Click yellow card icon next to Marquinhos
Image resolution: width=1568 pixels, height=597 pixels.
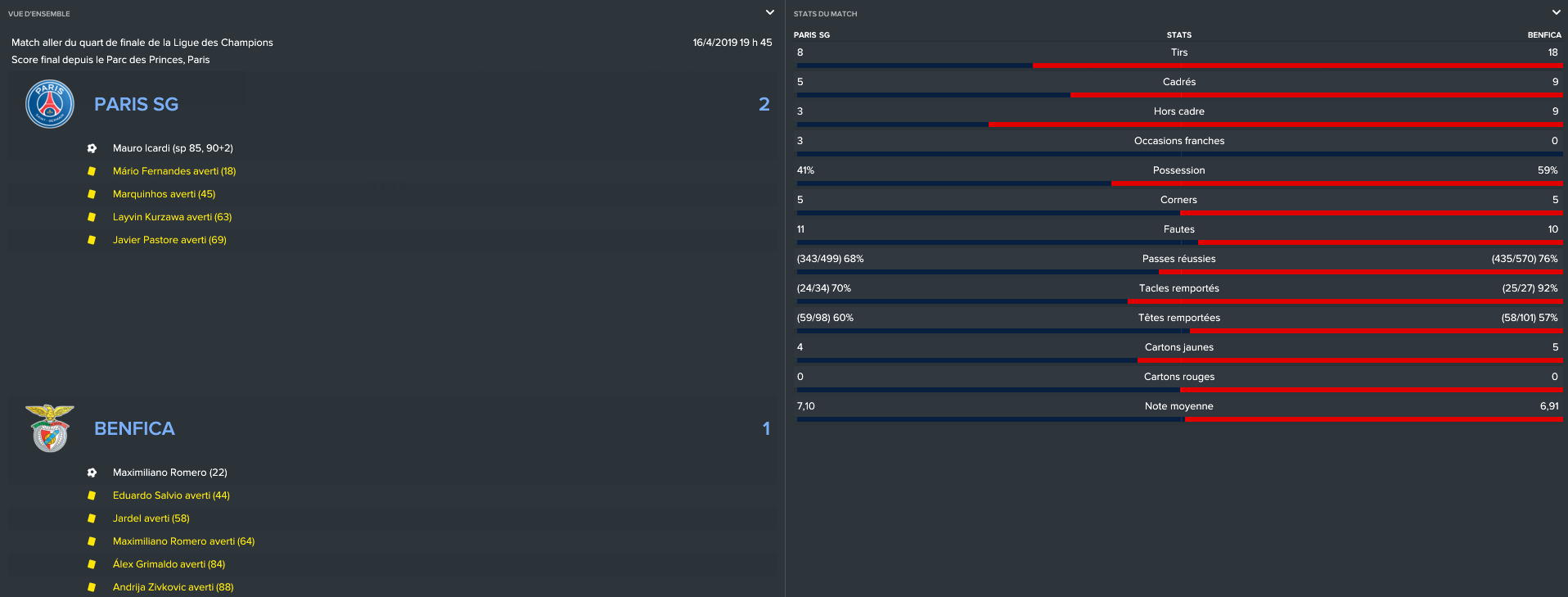pyautogui.click(x=92, y=194)
